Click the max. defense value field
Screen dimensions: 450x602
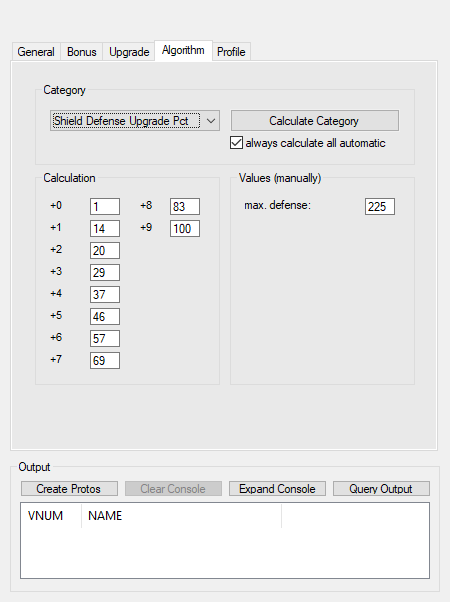(x=380, y=207)
